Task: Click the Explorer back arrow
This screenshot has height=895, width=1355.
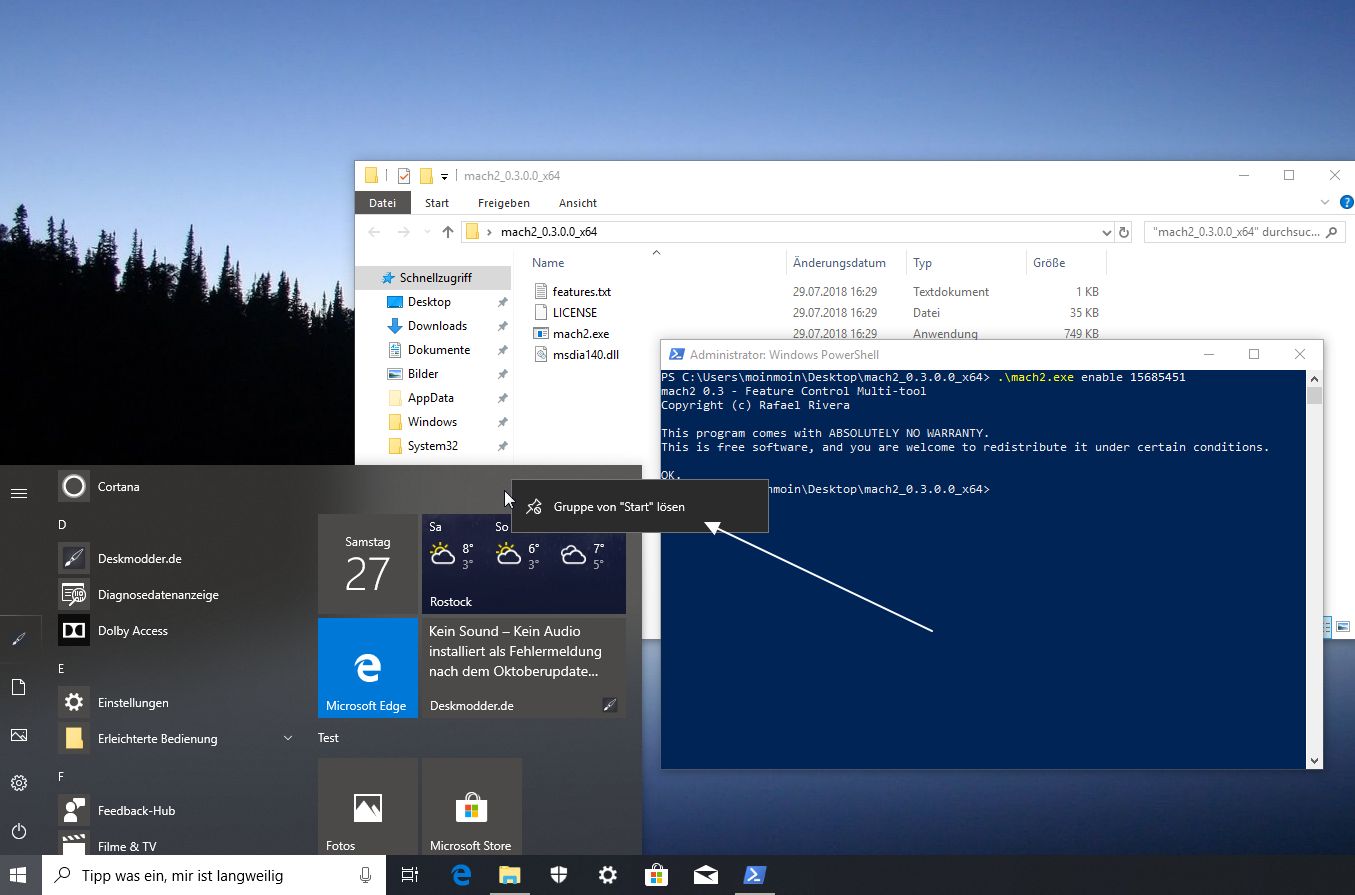Action: coord(374,232)
